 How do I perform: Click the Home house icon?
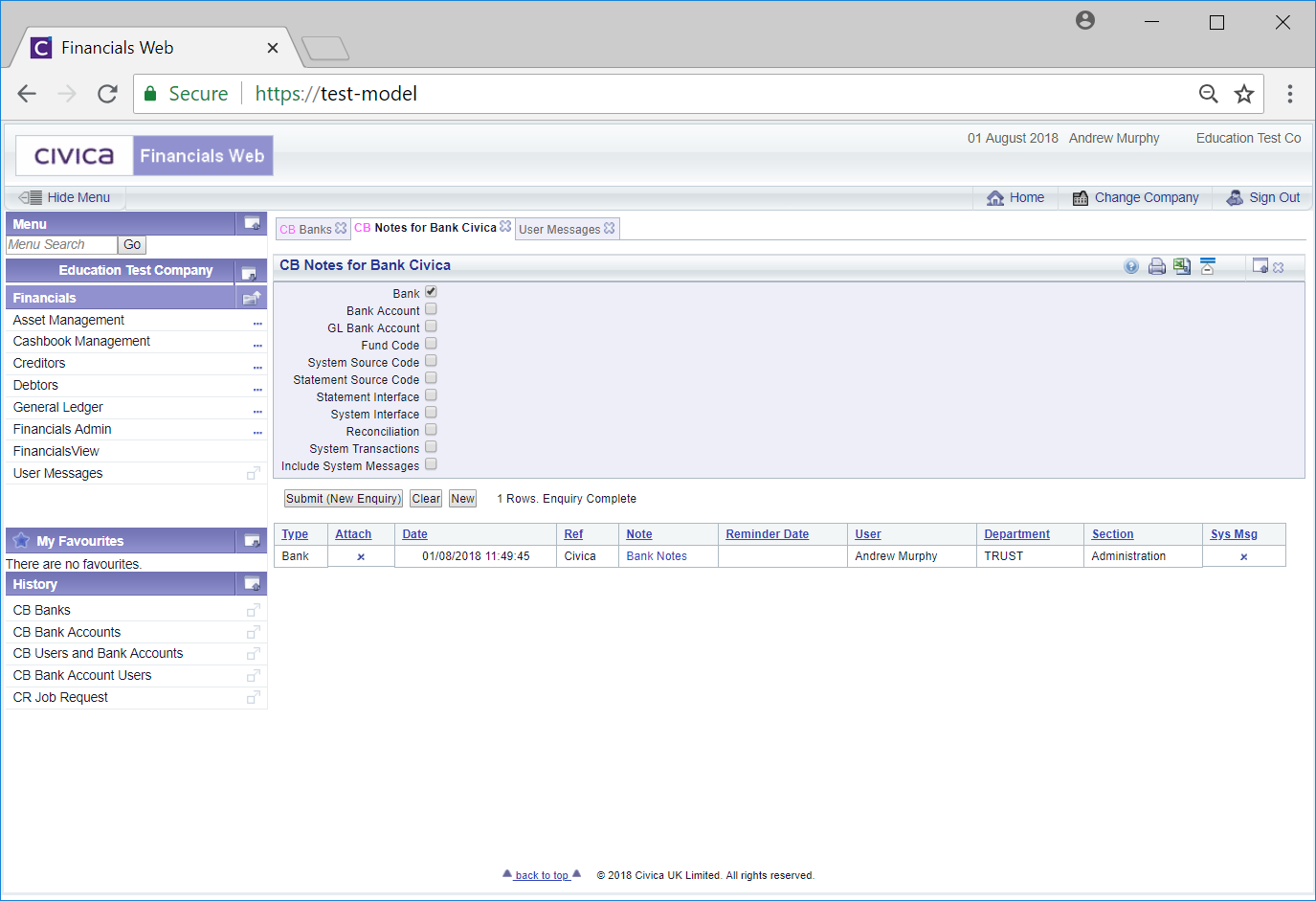point(995,198)
